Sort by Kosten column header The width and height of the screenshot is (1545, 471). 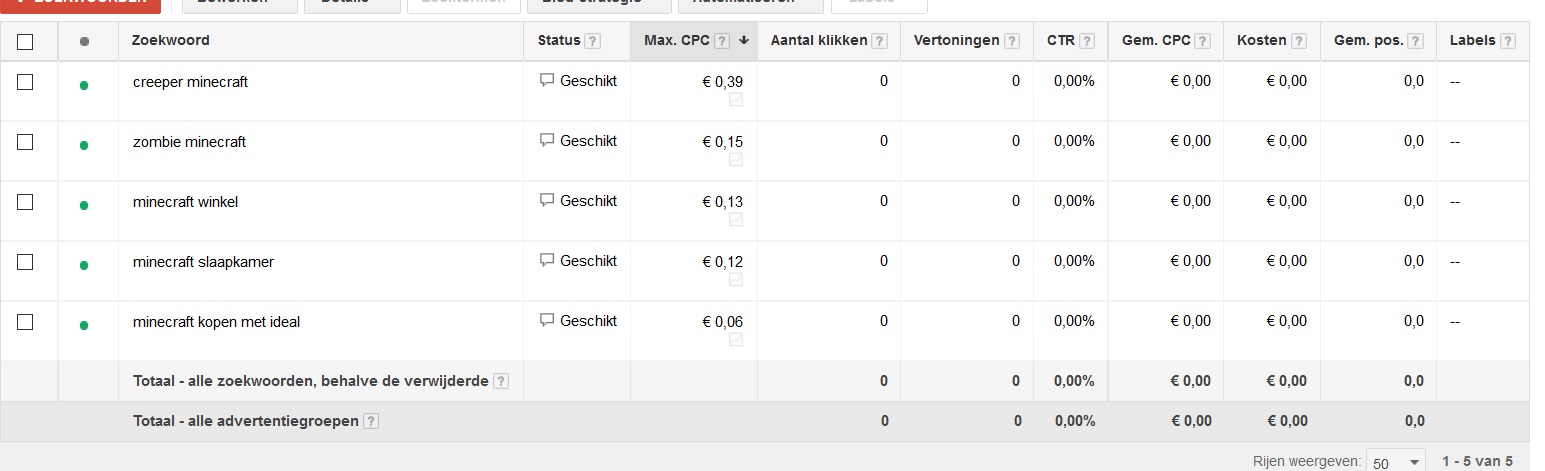click(1261, 40)
